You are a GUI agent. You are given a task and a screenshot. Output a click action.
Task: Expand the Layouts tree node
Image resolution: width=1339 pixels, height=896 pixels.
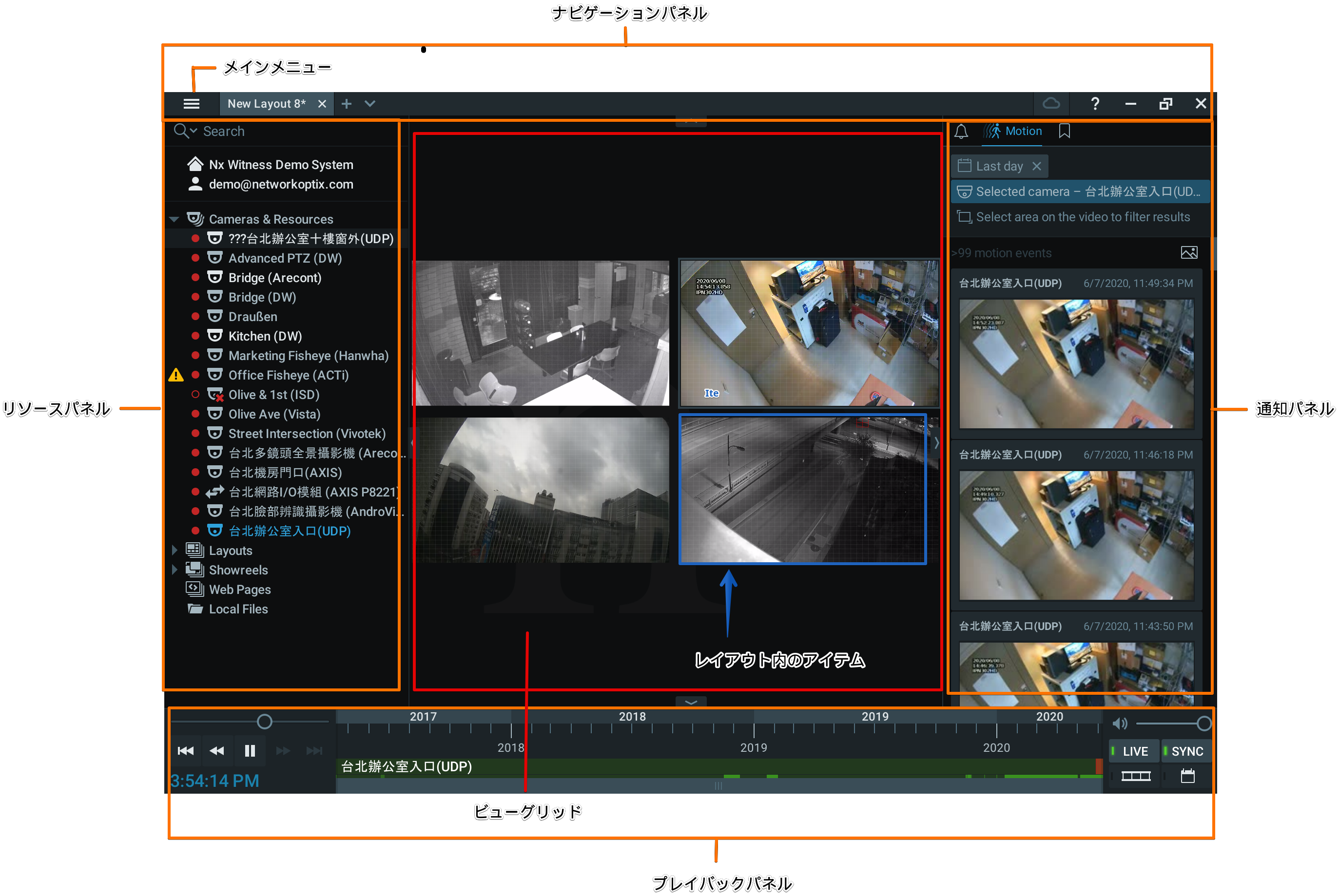tap(175, 550)
